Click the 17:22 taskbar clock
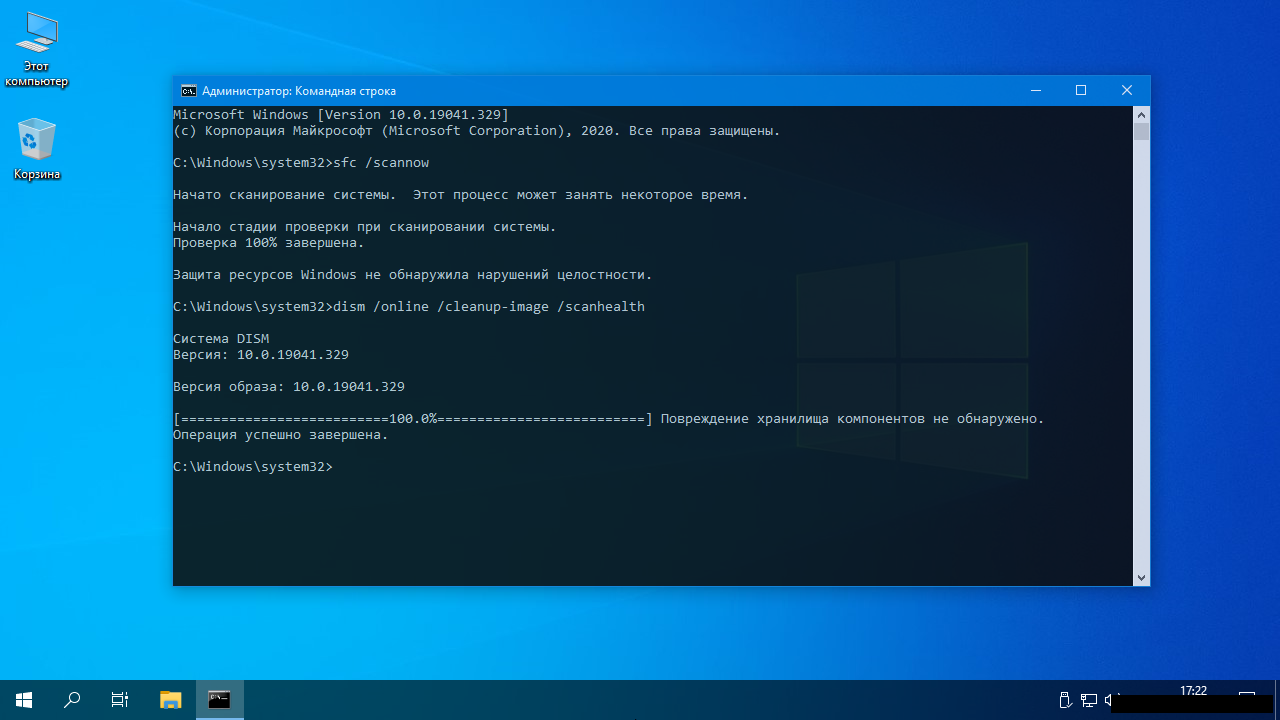The height and width of the screenshot is (720, 1280). pyautogui.click(x=1193, y=691)
